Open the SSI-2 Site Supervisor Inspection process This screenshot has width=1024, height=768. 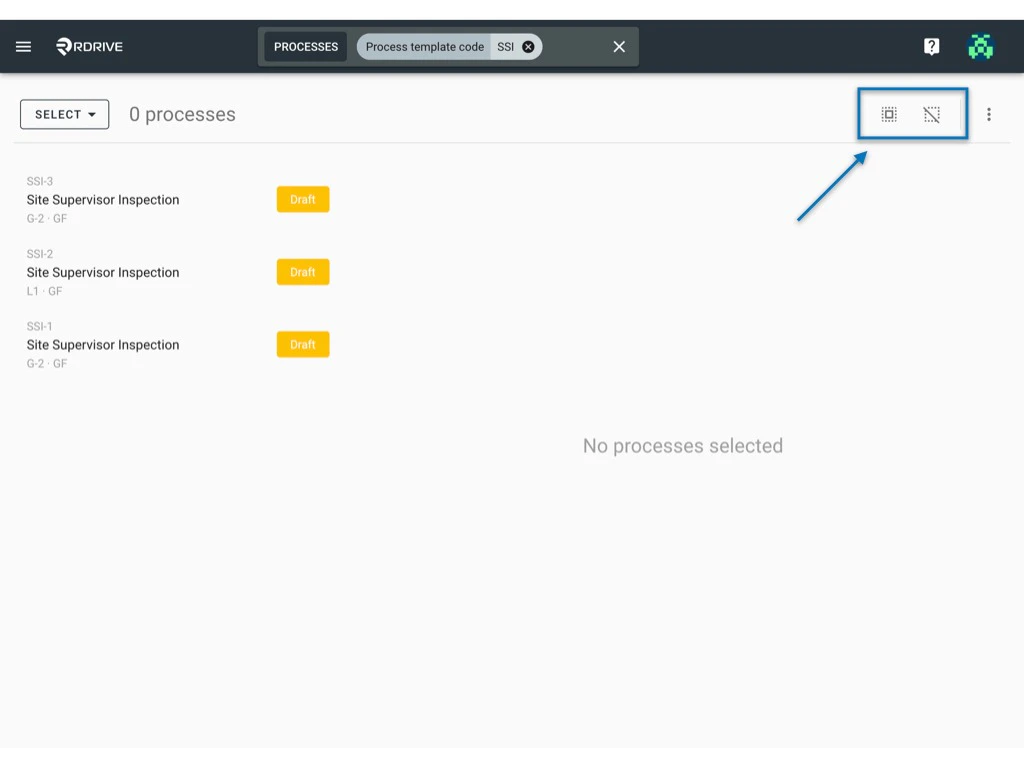coord(103,272)
